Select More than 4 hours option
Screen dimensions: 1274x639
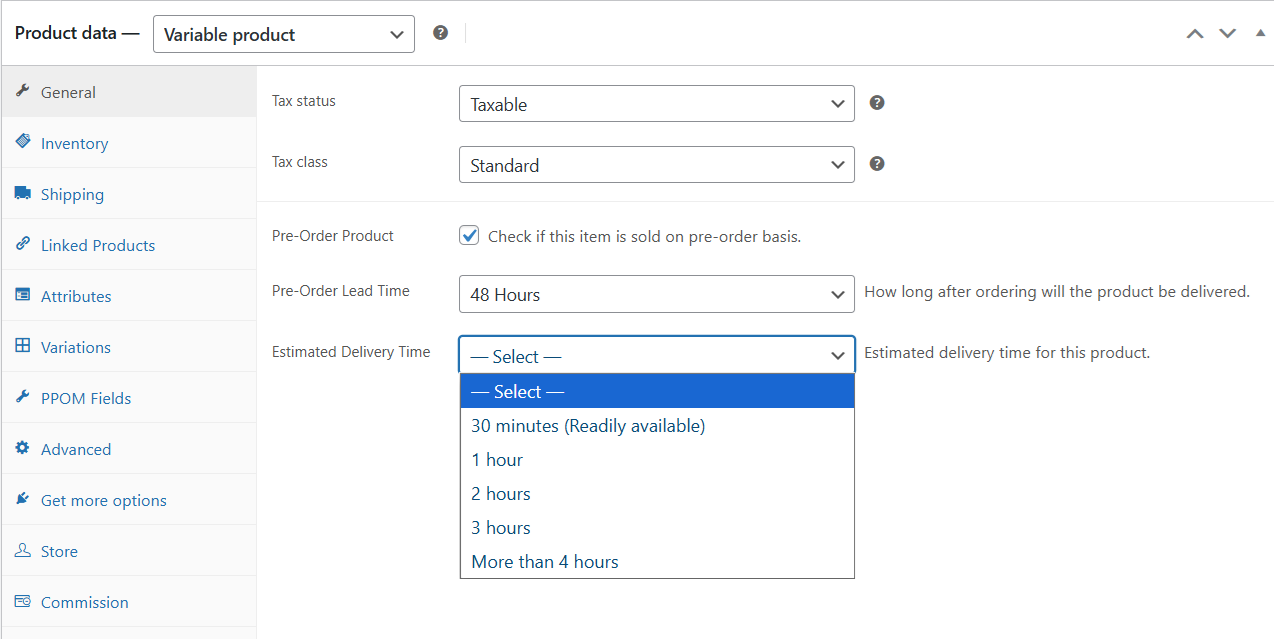pos(545,562)
